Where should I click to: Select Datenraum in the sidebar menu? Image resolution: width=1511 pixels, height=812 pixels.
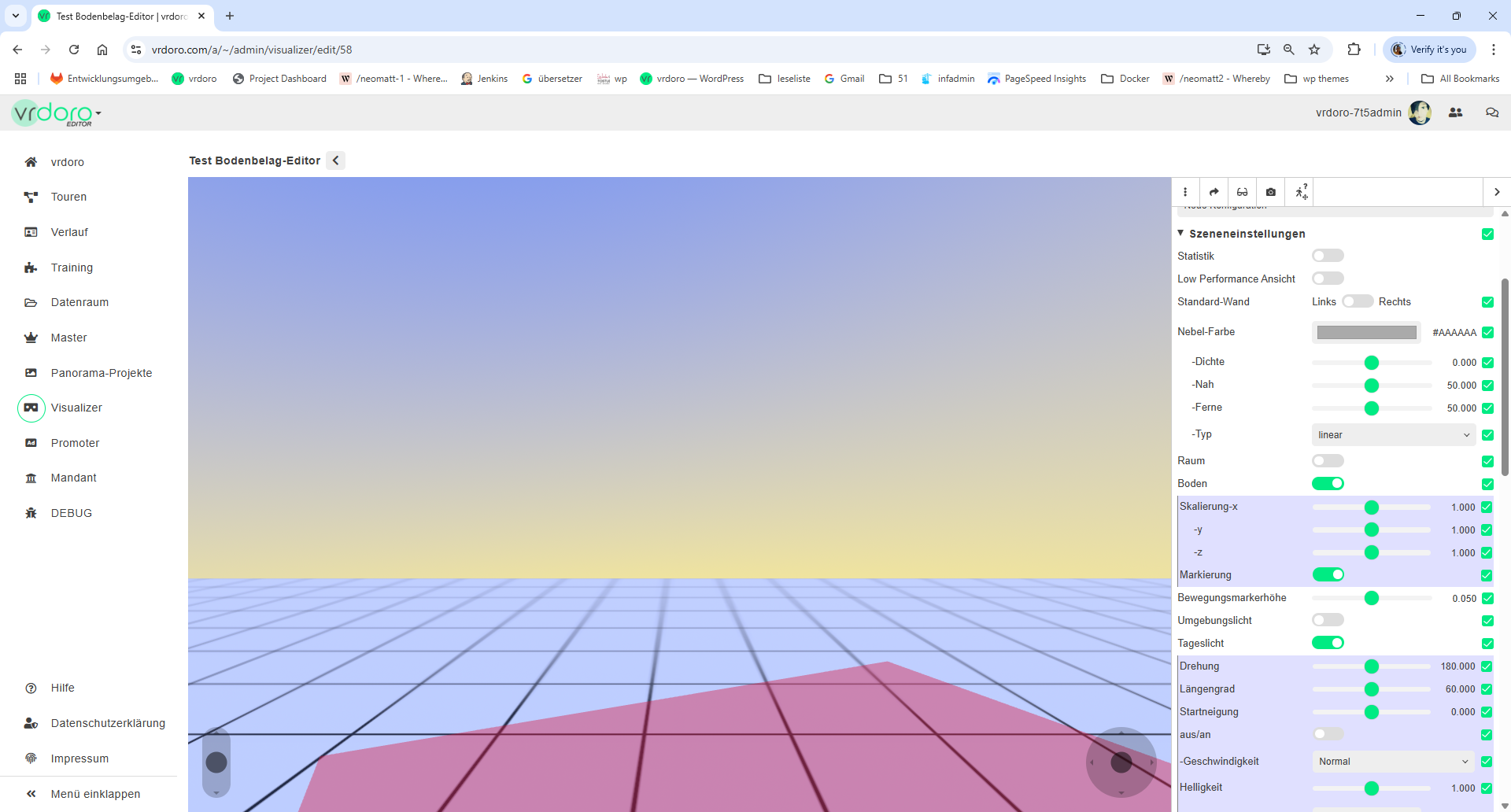(79, 302)
